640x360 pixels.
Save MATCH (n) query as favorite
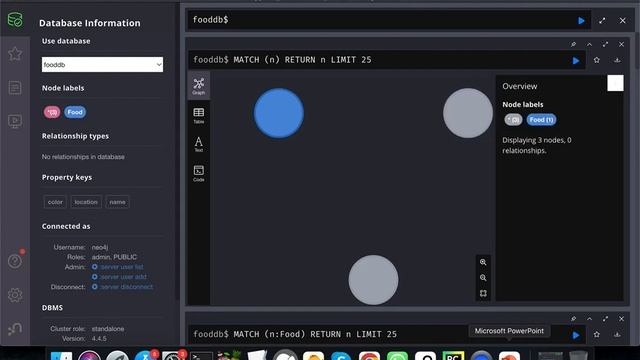597,60
